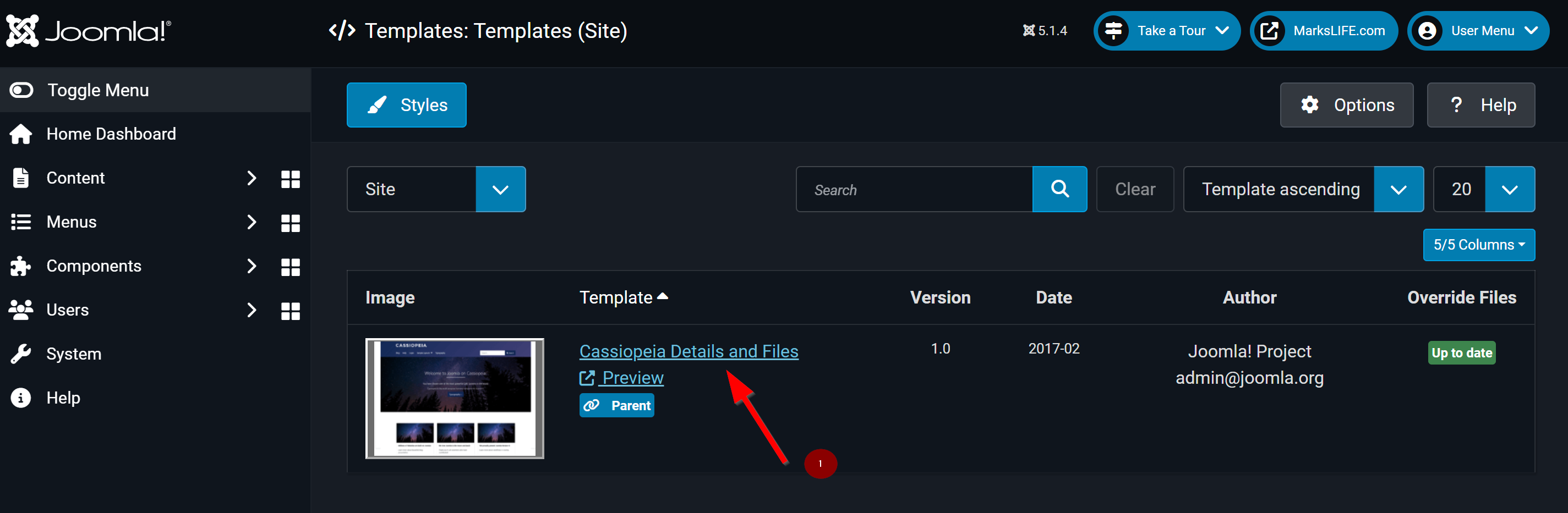Open the Styles button

[x=407, y=105]
